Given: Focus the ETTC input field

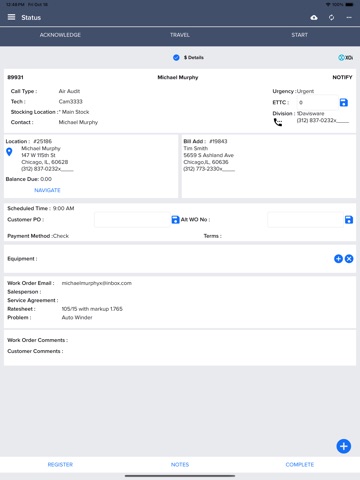Looking at the screenshot, I should tap(317, 102).
